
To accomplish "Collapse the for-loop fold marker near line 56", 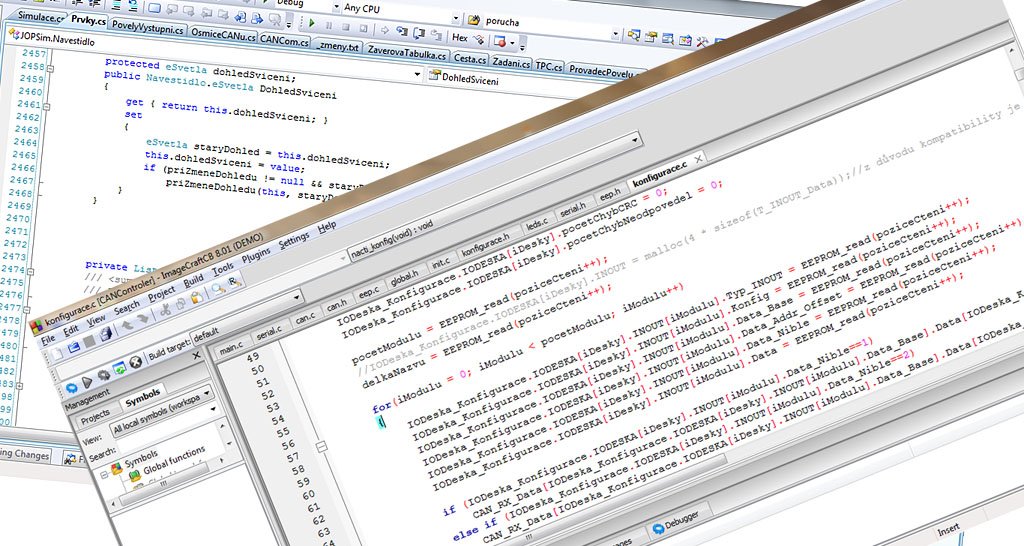I will click(x=321, y=447).
